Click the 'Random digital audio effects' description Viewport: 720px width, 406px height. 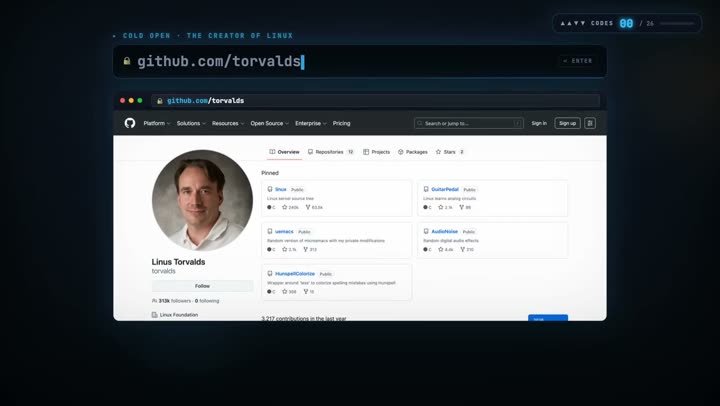tap(451, 241)
